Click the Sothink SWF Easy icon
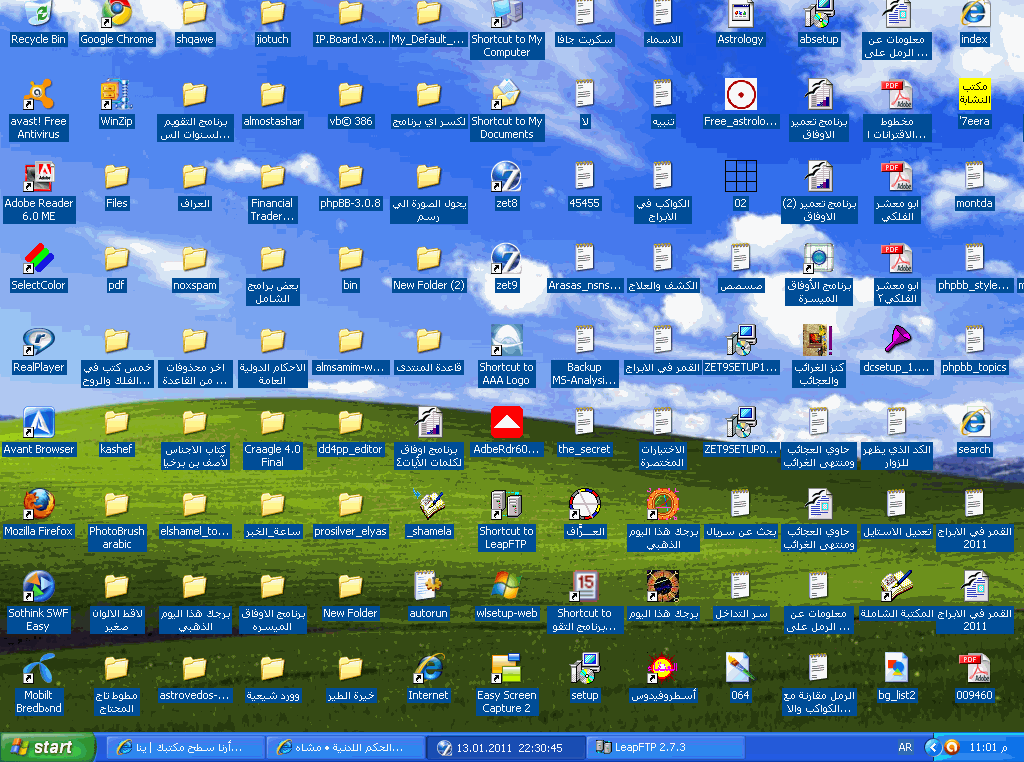The width and height of the screenshot is (1024, 762). [38, 587]
